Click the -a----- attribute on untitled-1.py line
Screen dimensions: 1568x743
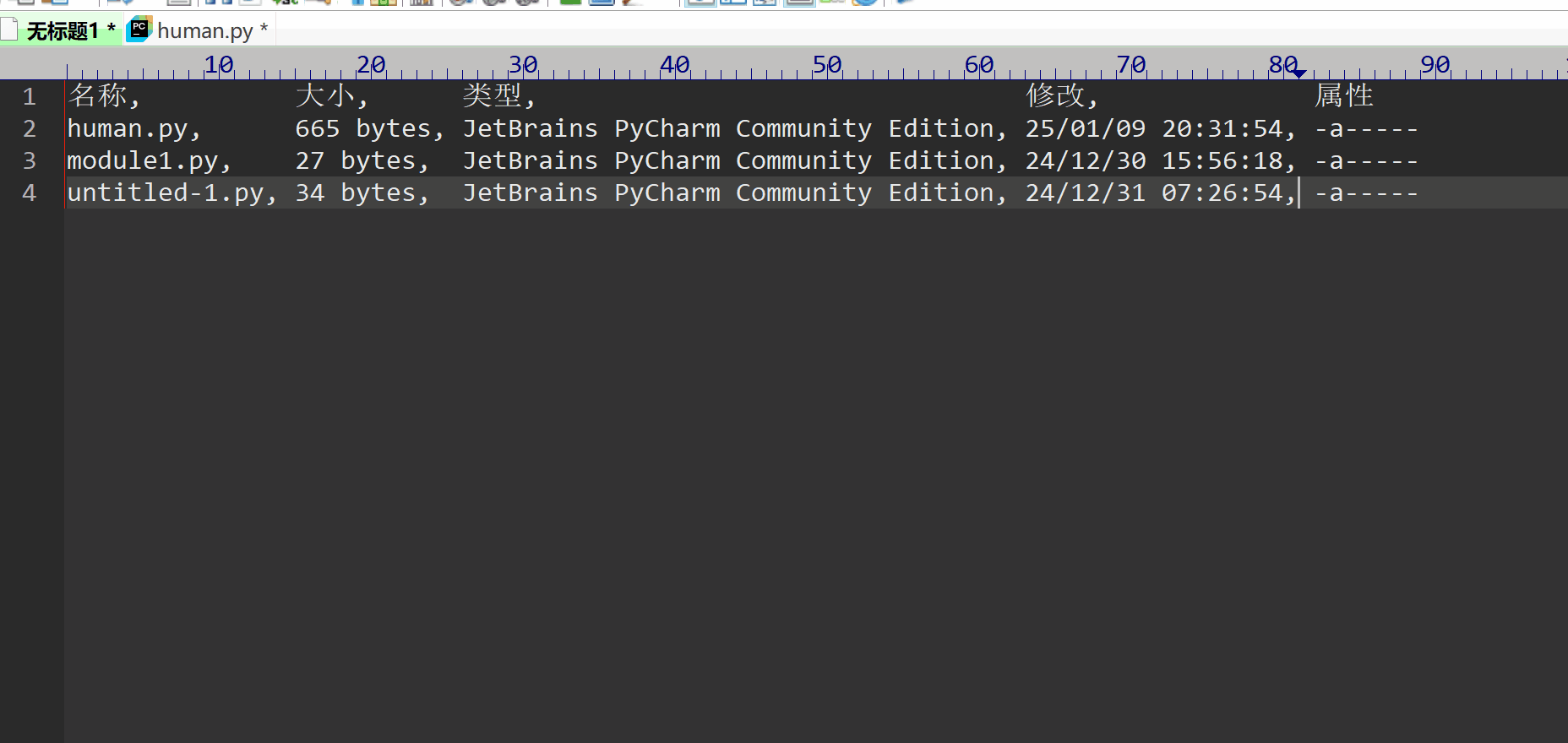point(1367,193)
